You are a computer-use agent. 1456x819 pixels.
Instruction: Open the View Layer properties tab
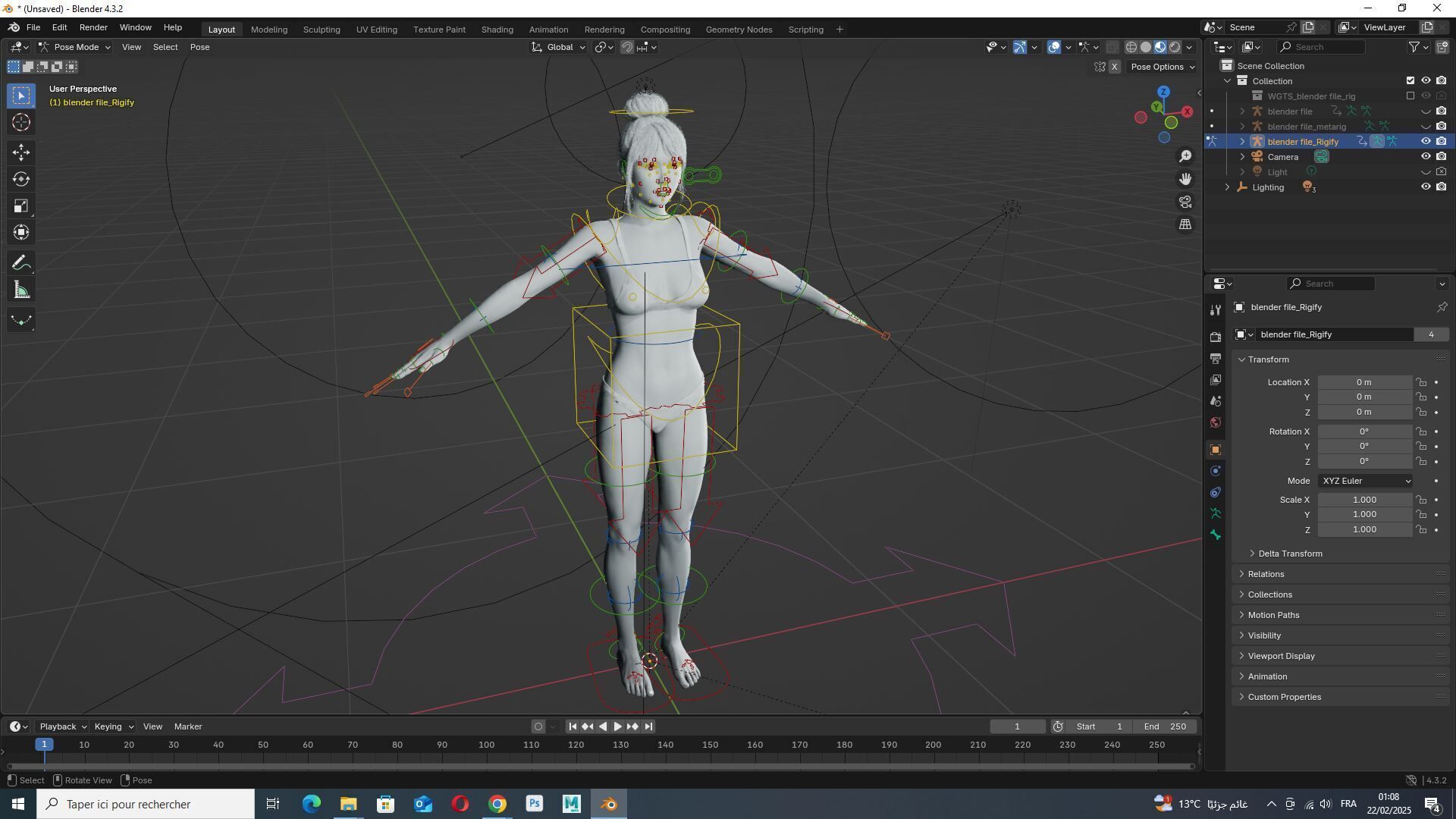(x=1216, y=379)
